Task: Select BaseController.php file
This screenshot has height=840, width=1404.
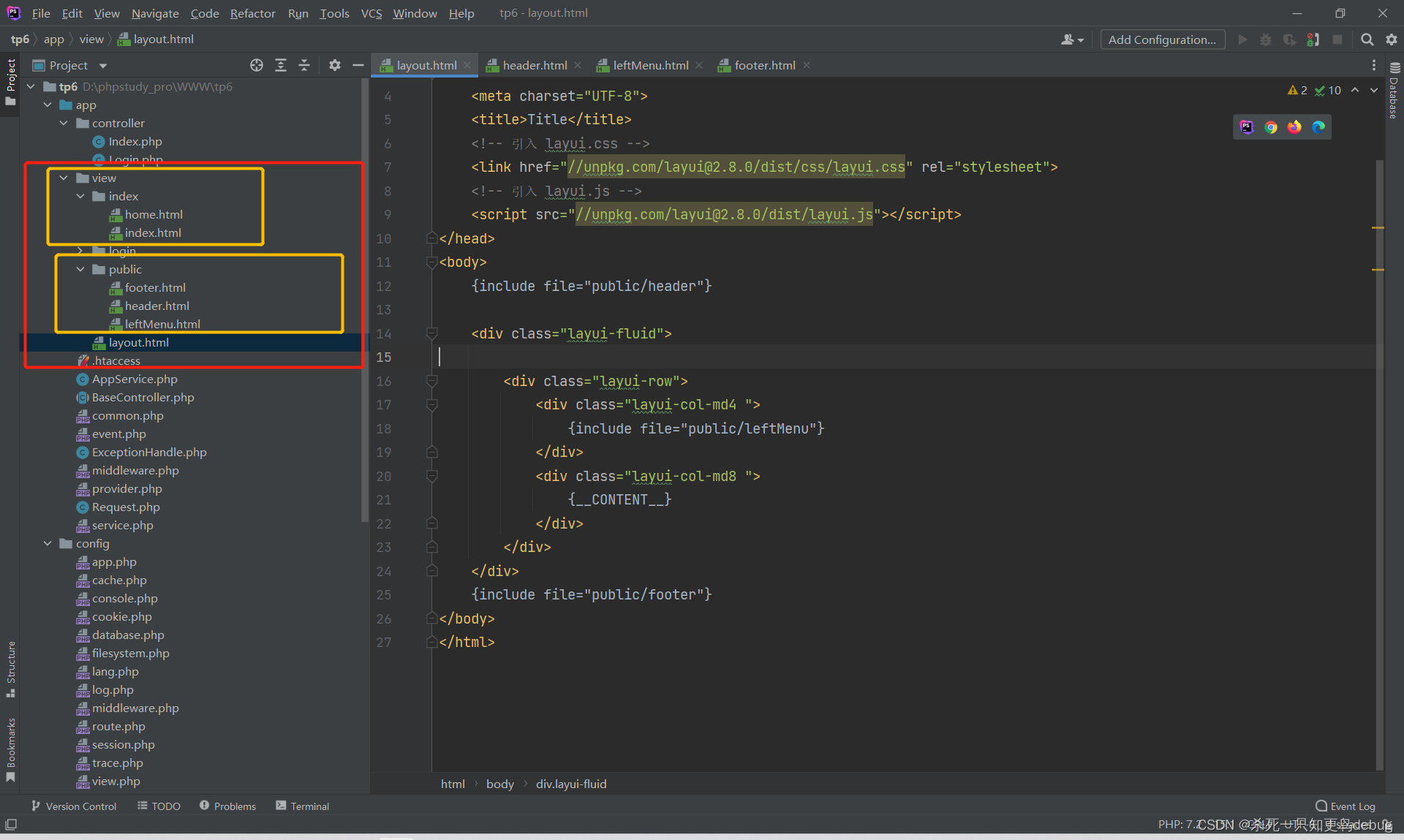Action: click(143, 397)
